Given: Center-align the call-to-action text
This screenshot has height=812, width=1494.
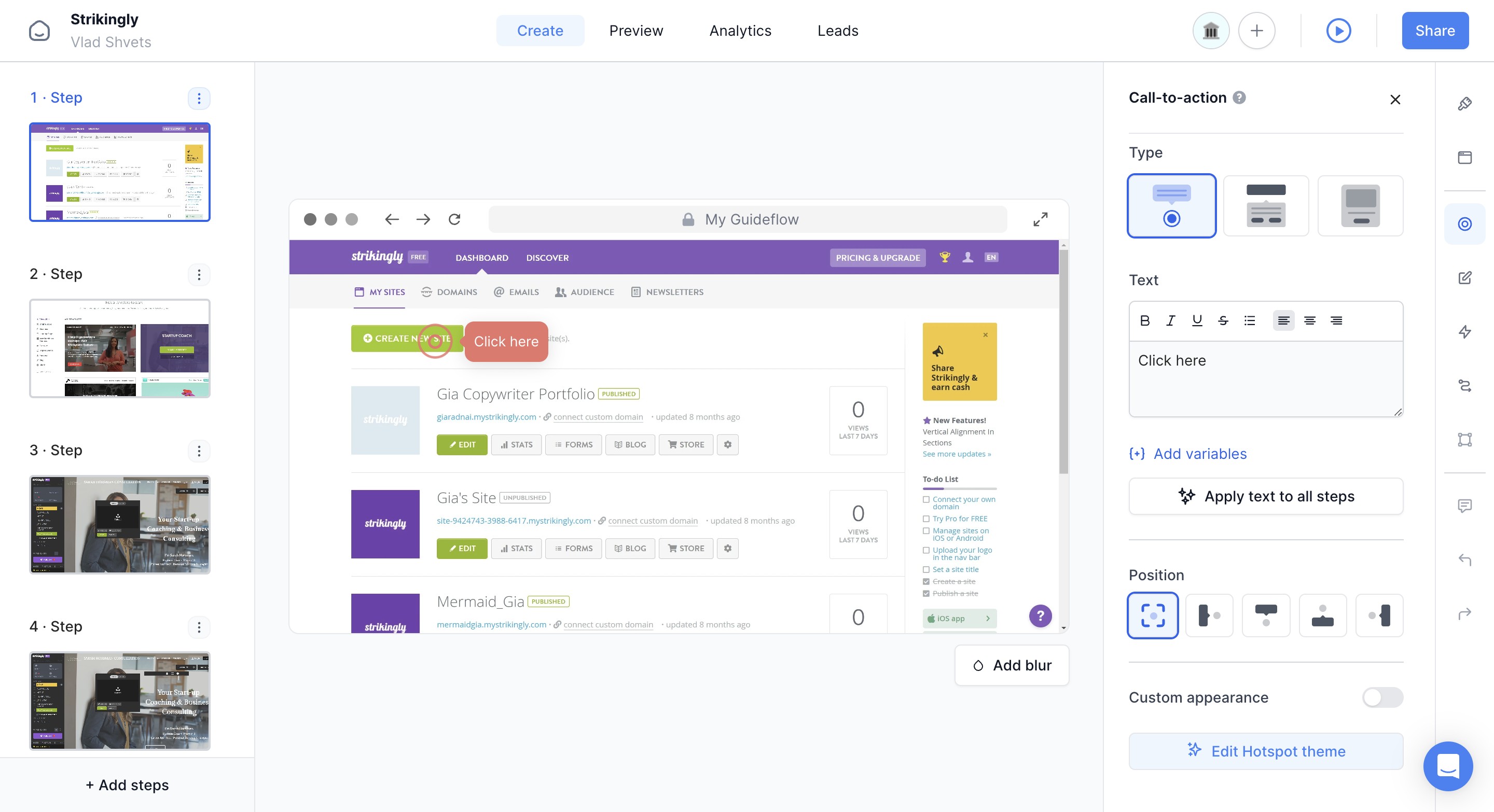Looking at the screenshot, I should (1309, 320).
